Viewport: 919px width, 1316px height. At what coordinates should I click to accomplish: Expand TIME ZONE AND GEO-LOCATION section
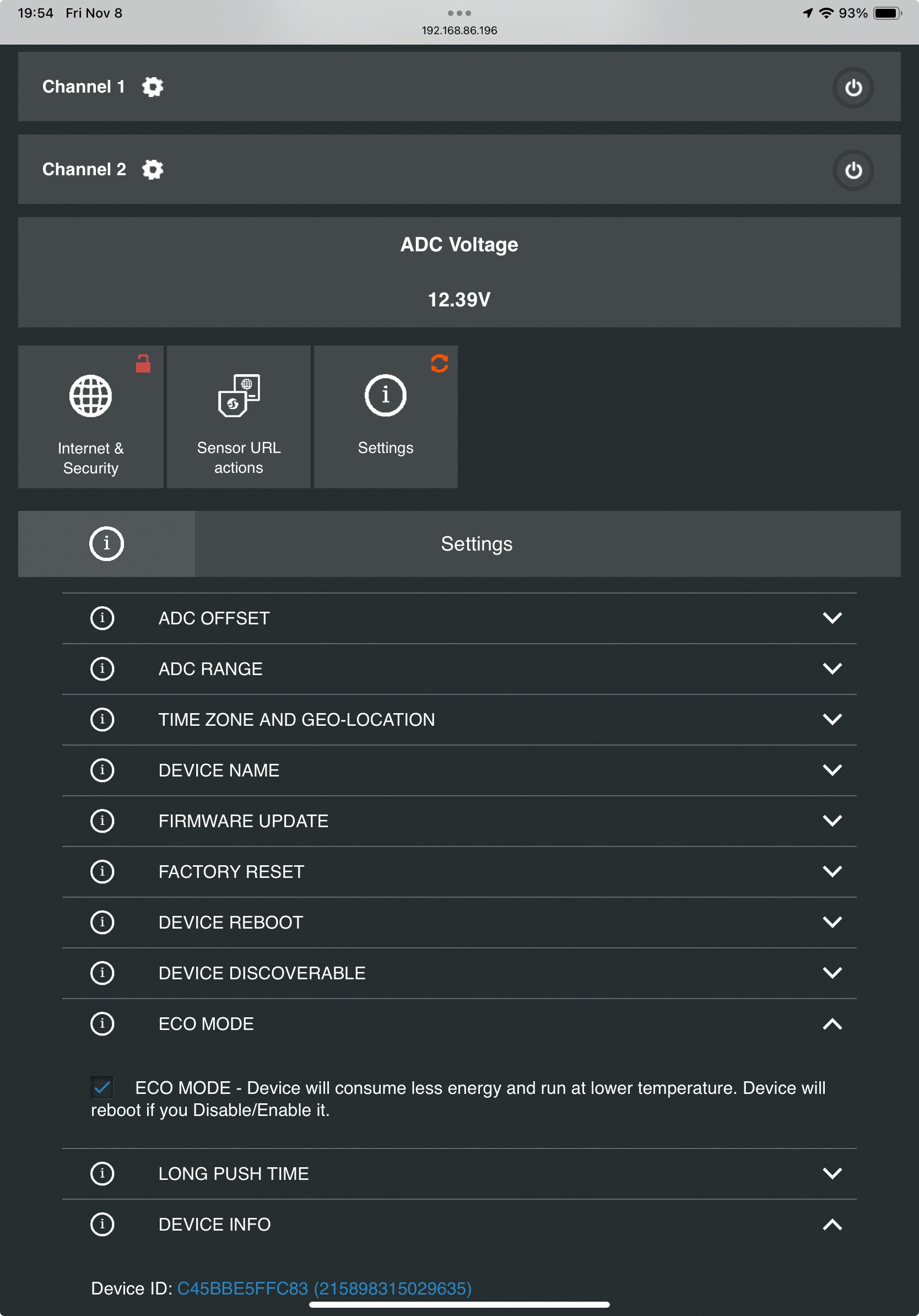click(x=459, y=719)
